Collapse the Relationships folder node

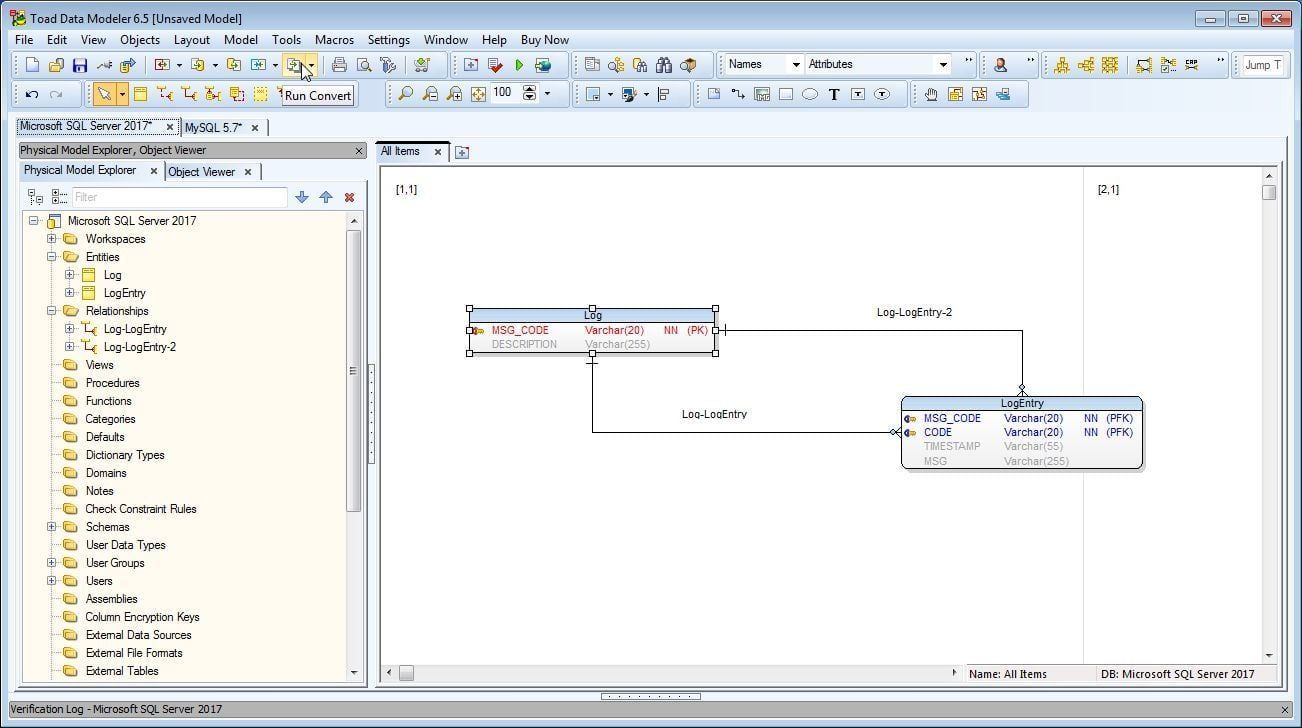coord(52,311)
